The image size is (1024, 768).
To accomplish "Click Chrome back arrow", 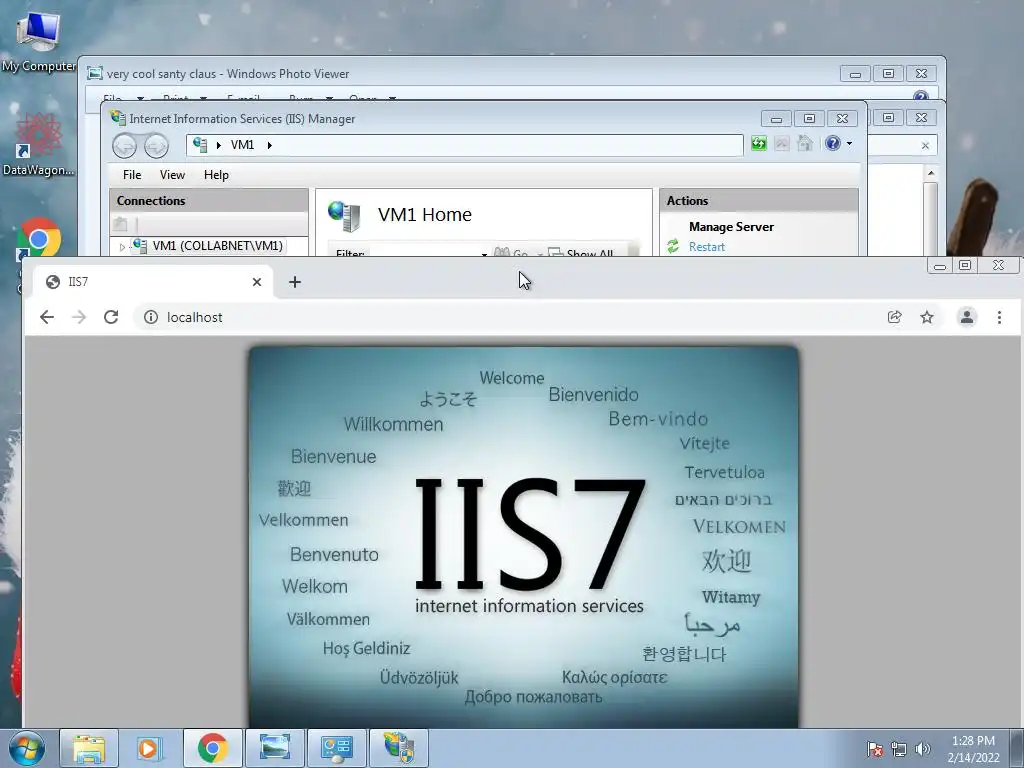I will pos(46,317).
